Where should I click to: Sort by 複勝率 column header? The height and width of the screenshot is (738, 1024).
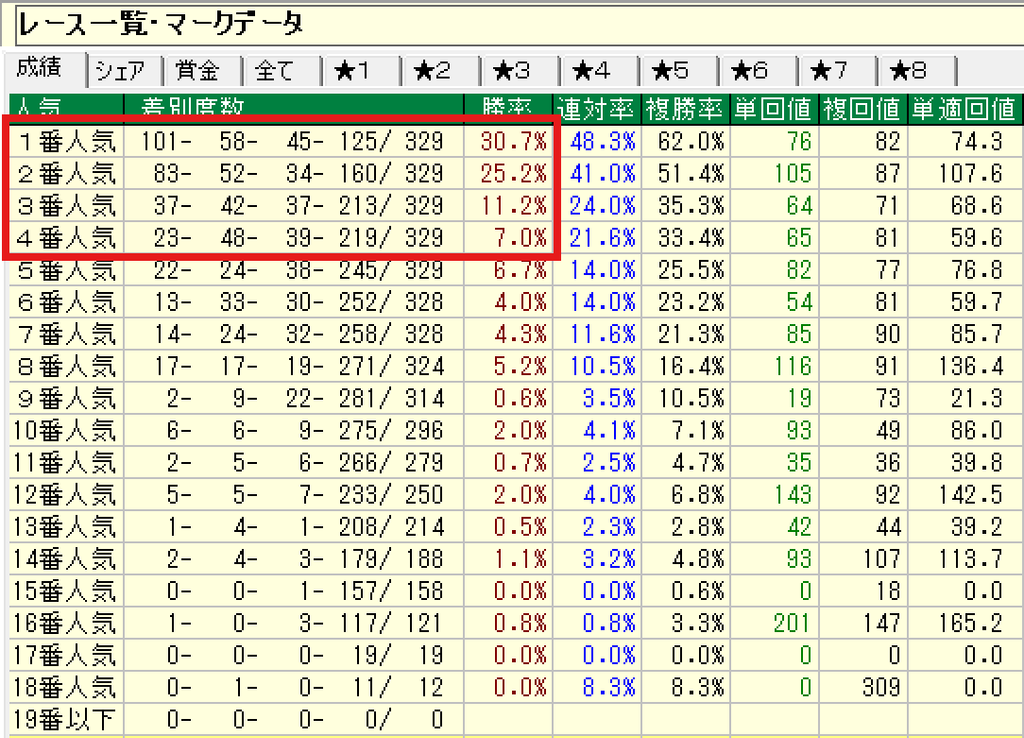[x=685, y=108]
